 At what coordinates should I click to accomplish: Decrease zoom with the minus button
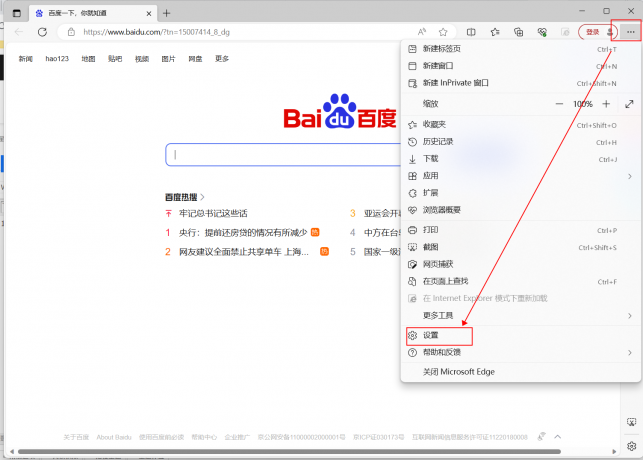559,104
